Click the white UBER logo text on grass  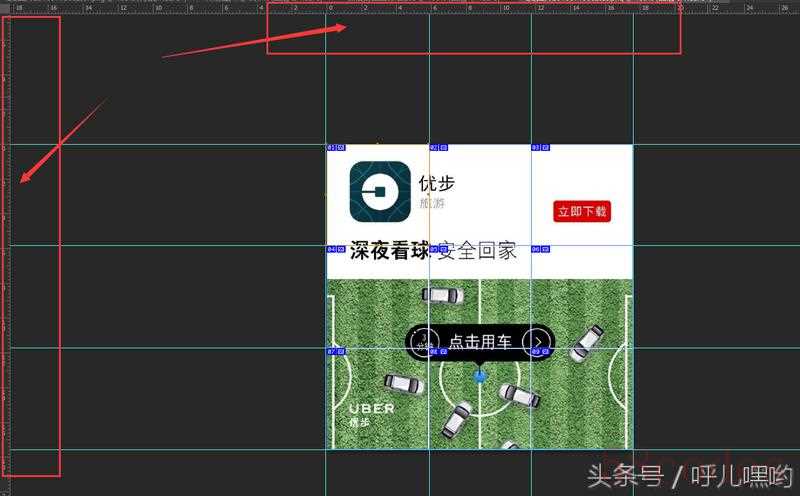pos(372,409)
